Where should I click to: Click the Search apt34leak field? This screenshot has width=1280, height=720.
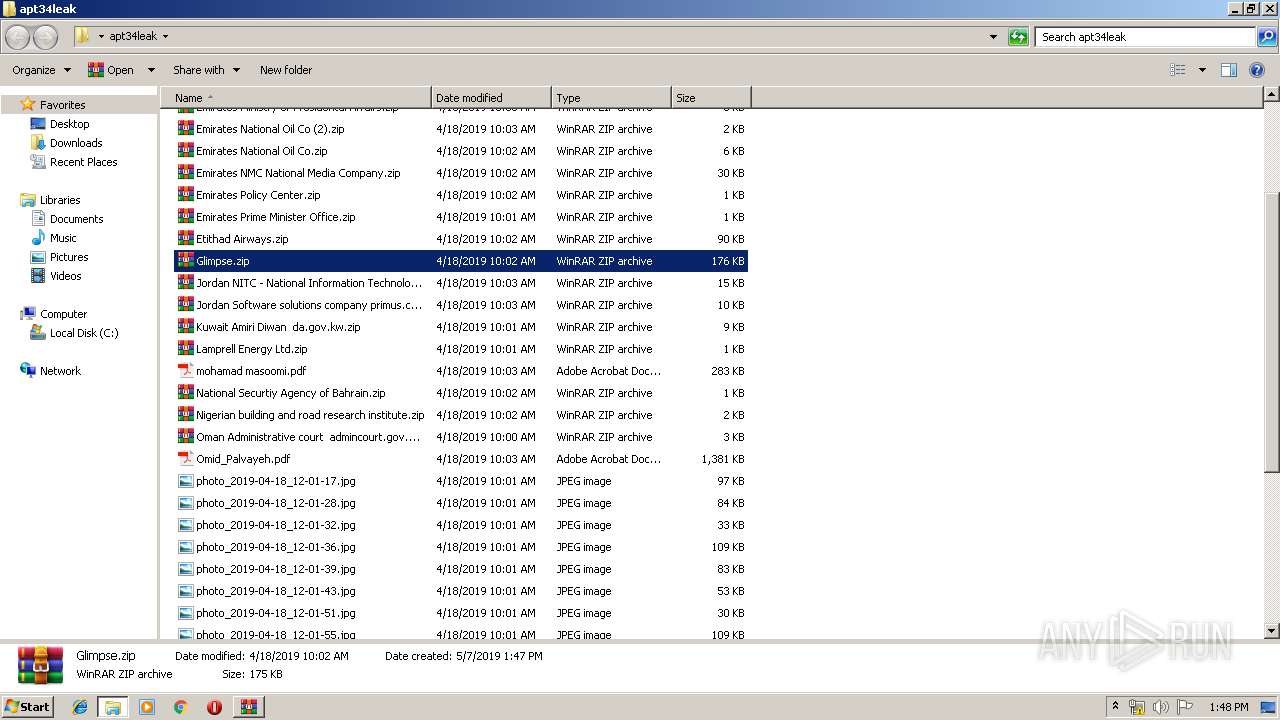pyautogui.click(x=1146, y=37)
